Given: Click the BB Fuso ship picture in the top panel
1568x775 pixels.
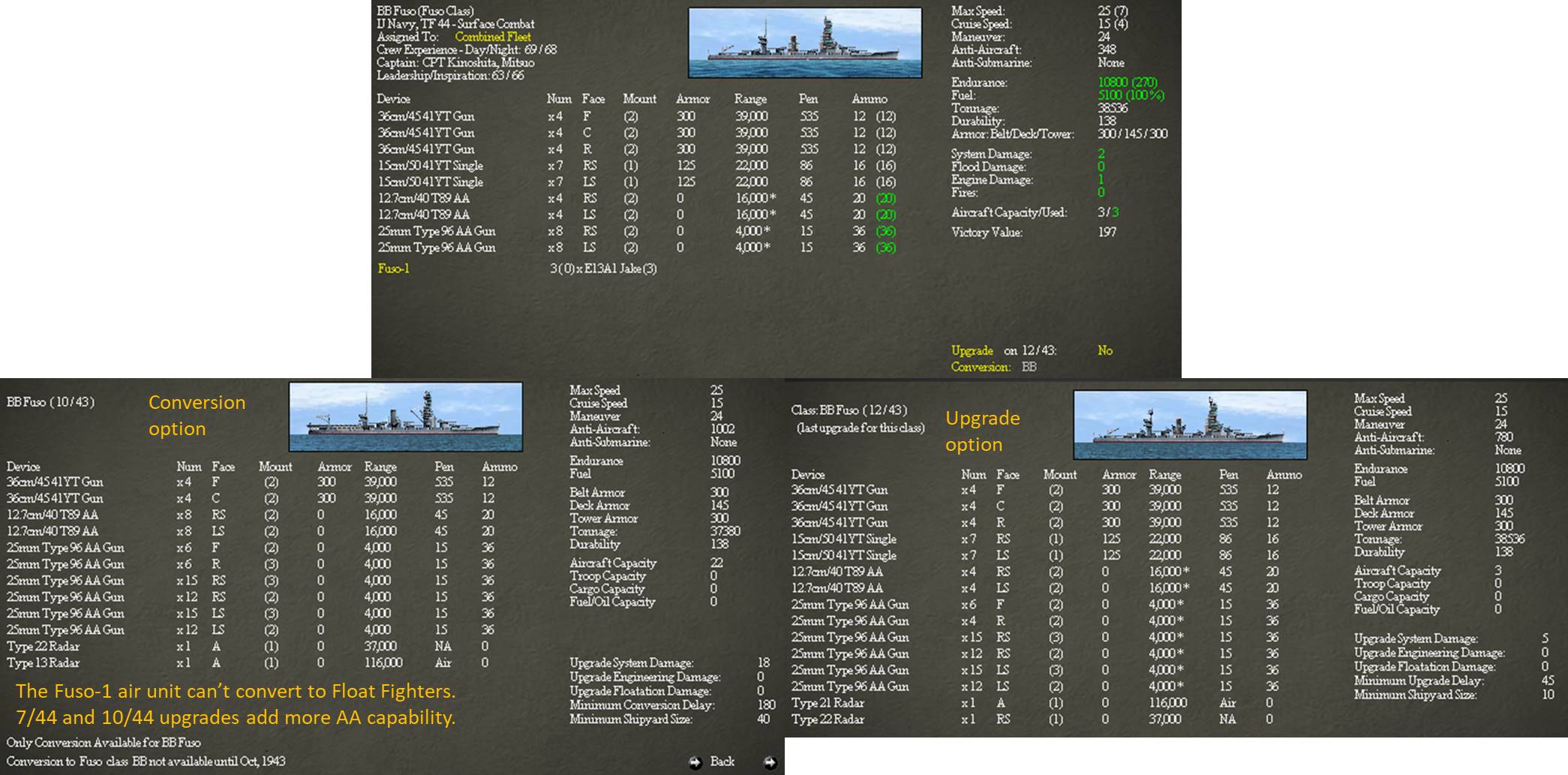Looking at the screenshot, I should 805,43.
